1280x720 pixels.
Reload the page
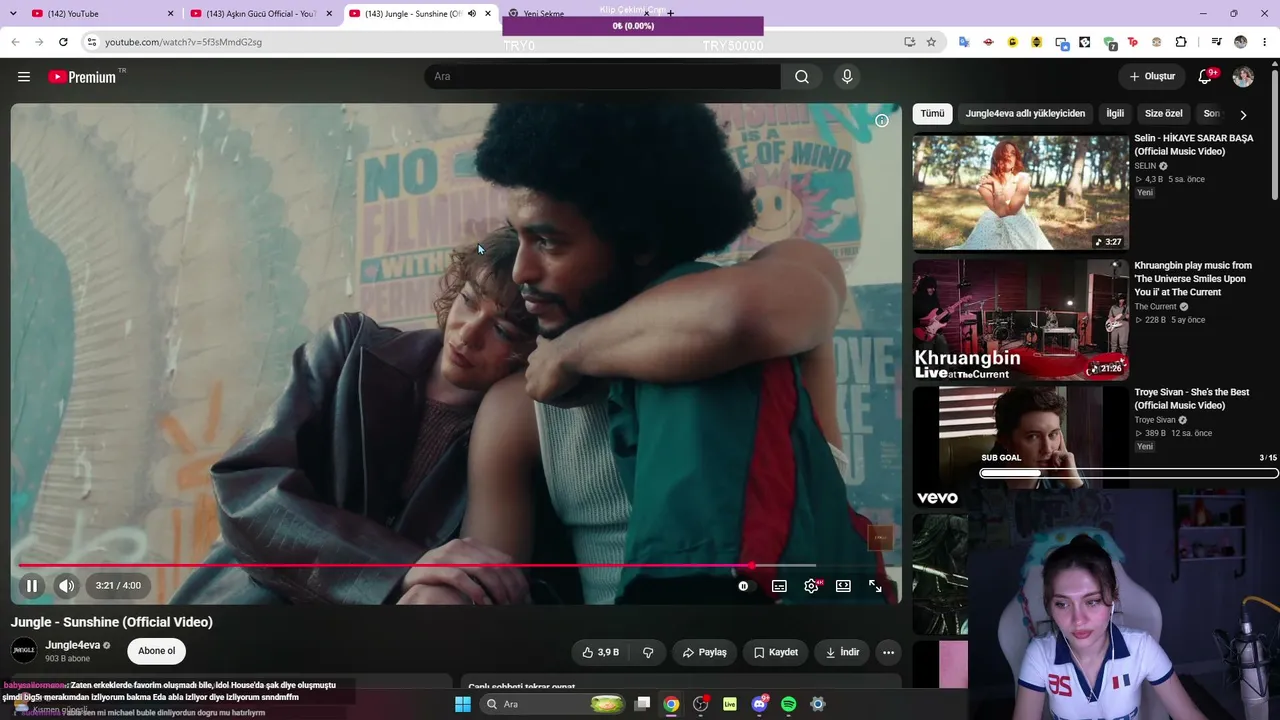(63, 42)
